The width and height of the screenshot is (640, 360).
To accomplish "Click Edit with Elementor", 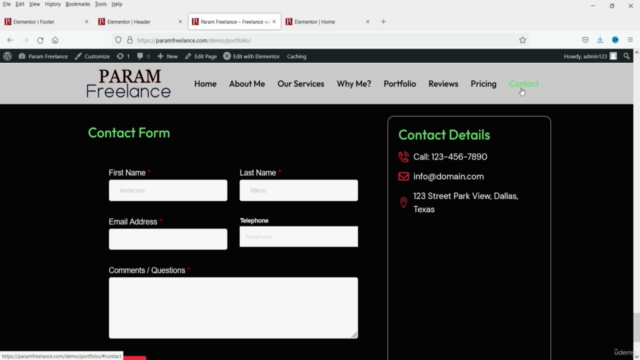I will (x=251, y=56).
